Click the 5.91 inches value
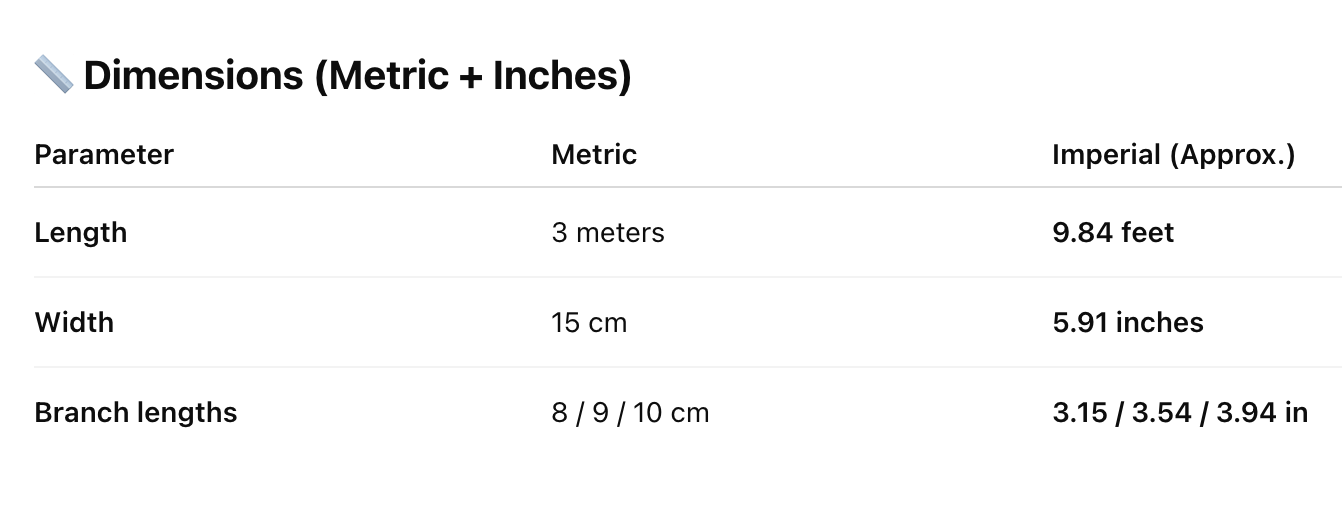The height and width of the screenshot is (508, 1342). 1128,322
